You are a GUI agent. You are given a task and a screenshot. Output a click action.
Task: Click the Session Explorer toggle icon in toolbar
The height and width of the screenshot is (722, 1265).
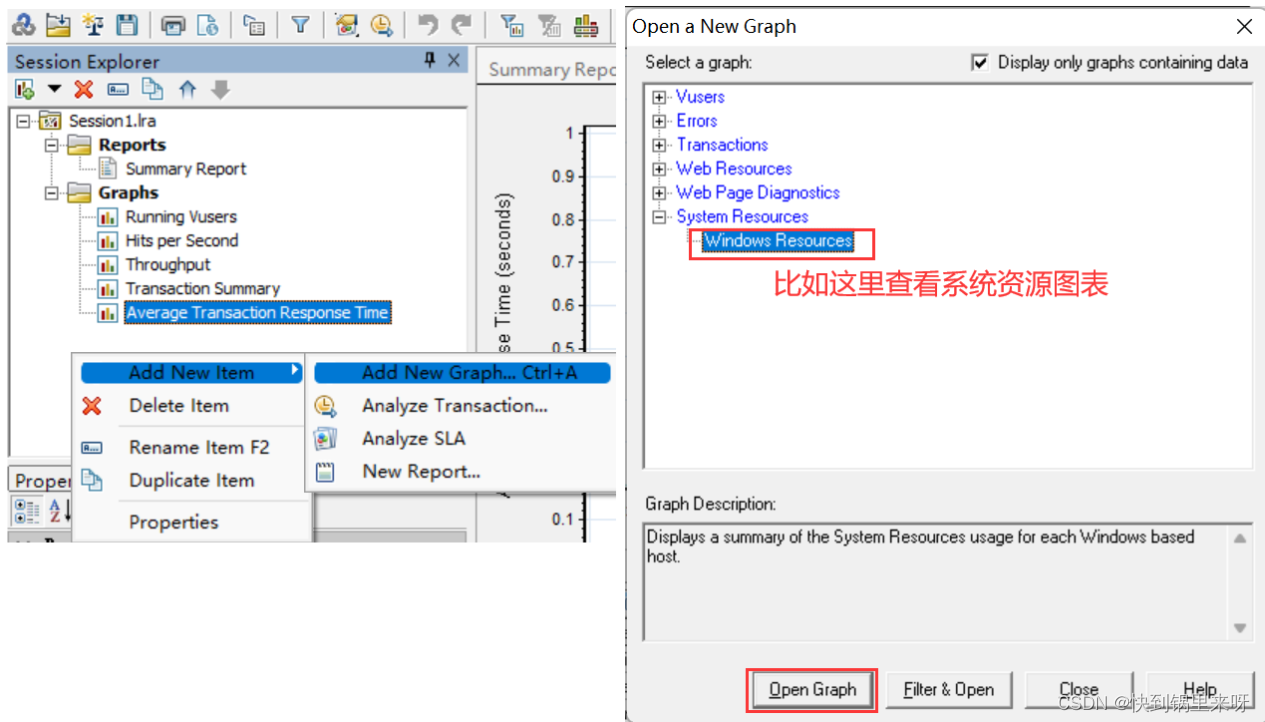coord(254,26)
